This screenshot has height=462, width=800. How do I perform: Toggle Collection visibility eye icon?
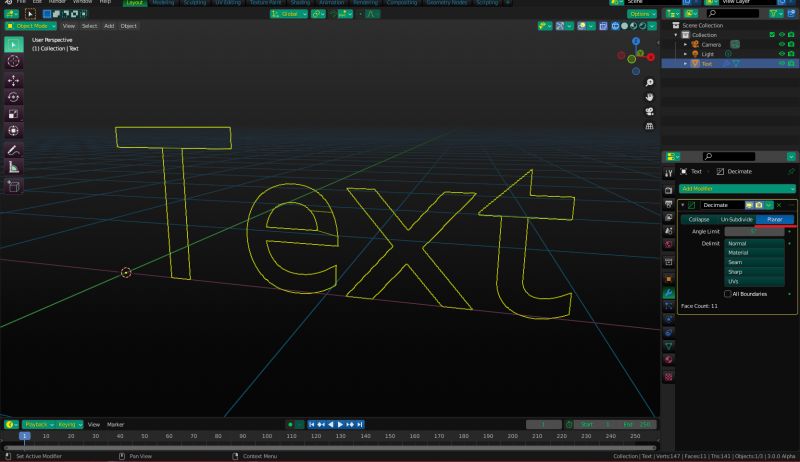pos(781,35)
